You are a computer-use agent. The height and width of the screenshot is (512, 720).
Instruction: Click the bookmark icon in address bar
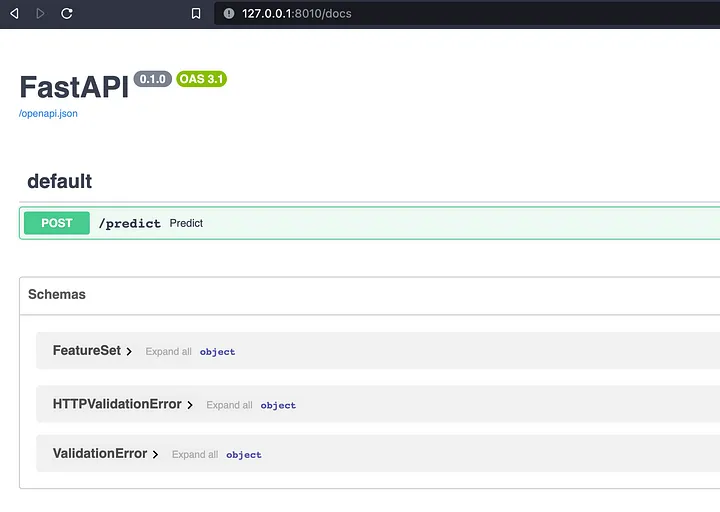[196, 14]
